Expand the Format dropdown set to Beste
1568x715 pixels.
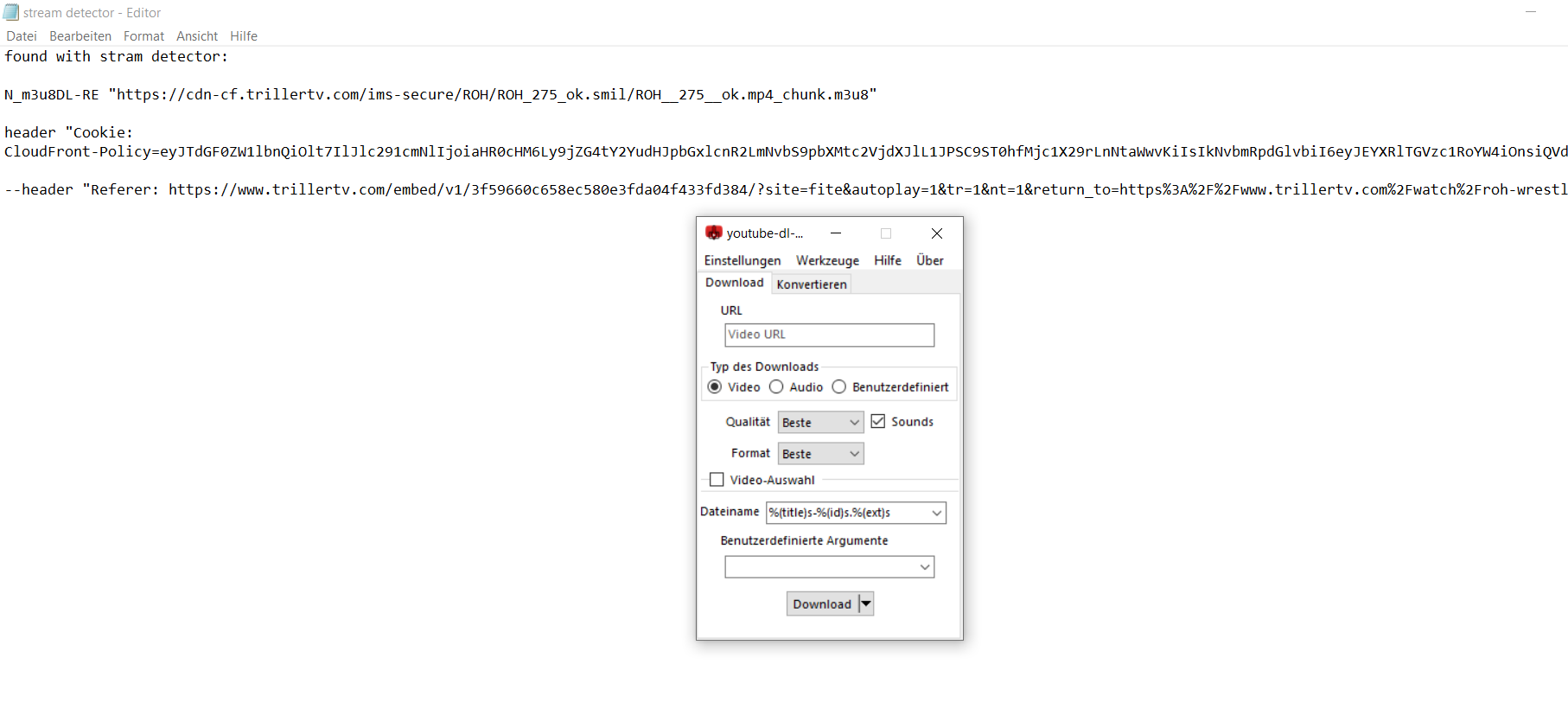(820, 454)
